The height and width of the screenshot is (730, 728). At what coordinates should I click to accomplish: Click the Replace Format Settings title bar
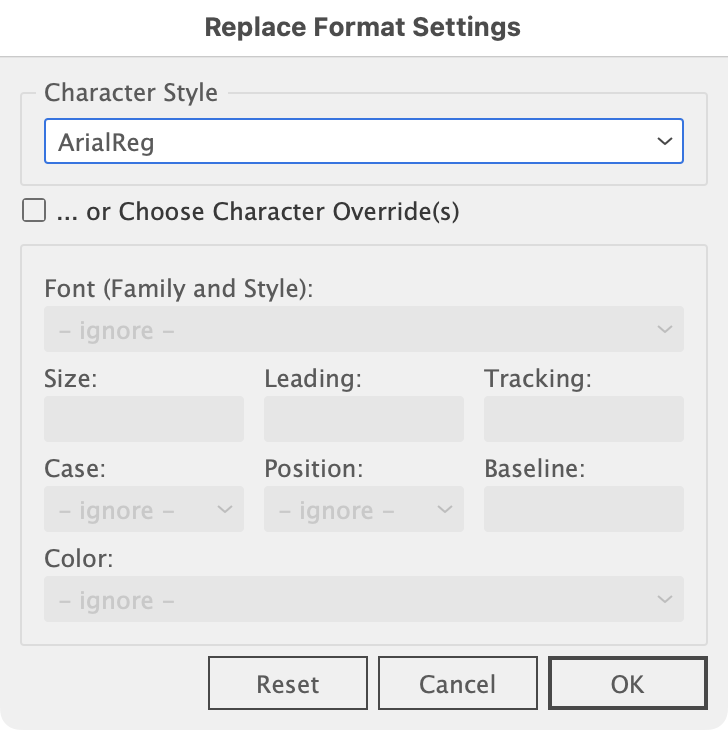tap(363, 27)
